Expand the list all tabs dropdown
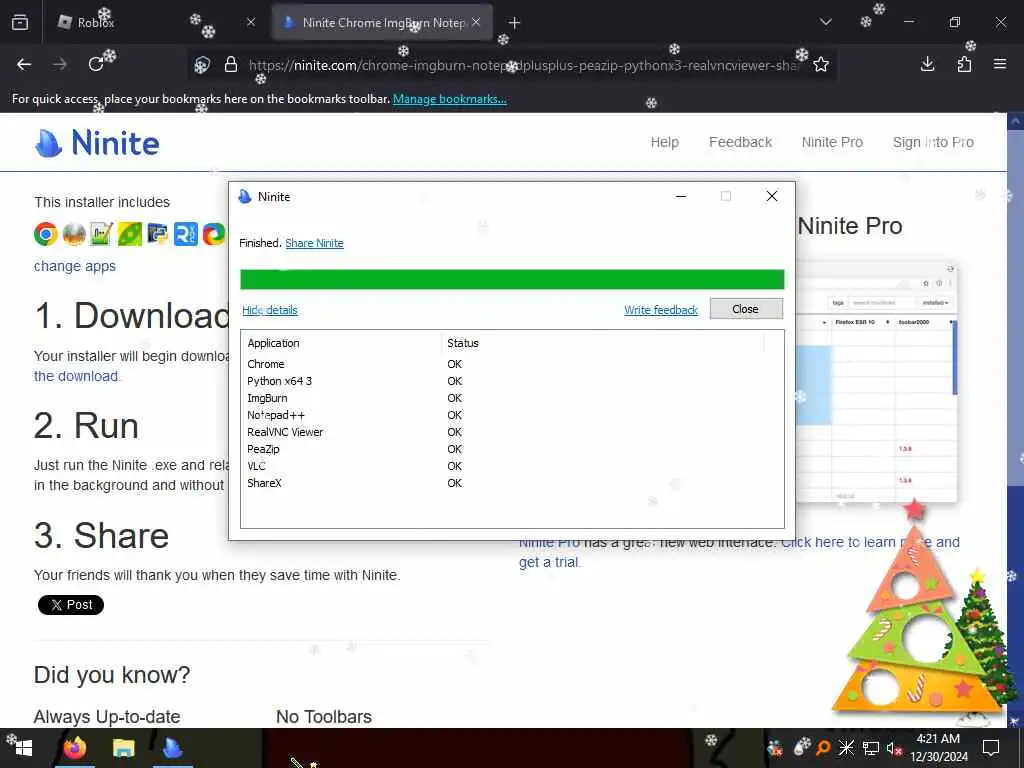Viewport: 1024px width, 768px height. [x=825, y=22]
